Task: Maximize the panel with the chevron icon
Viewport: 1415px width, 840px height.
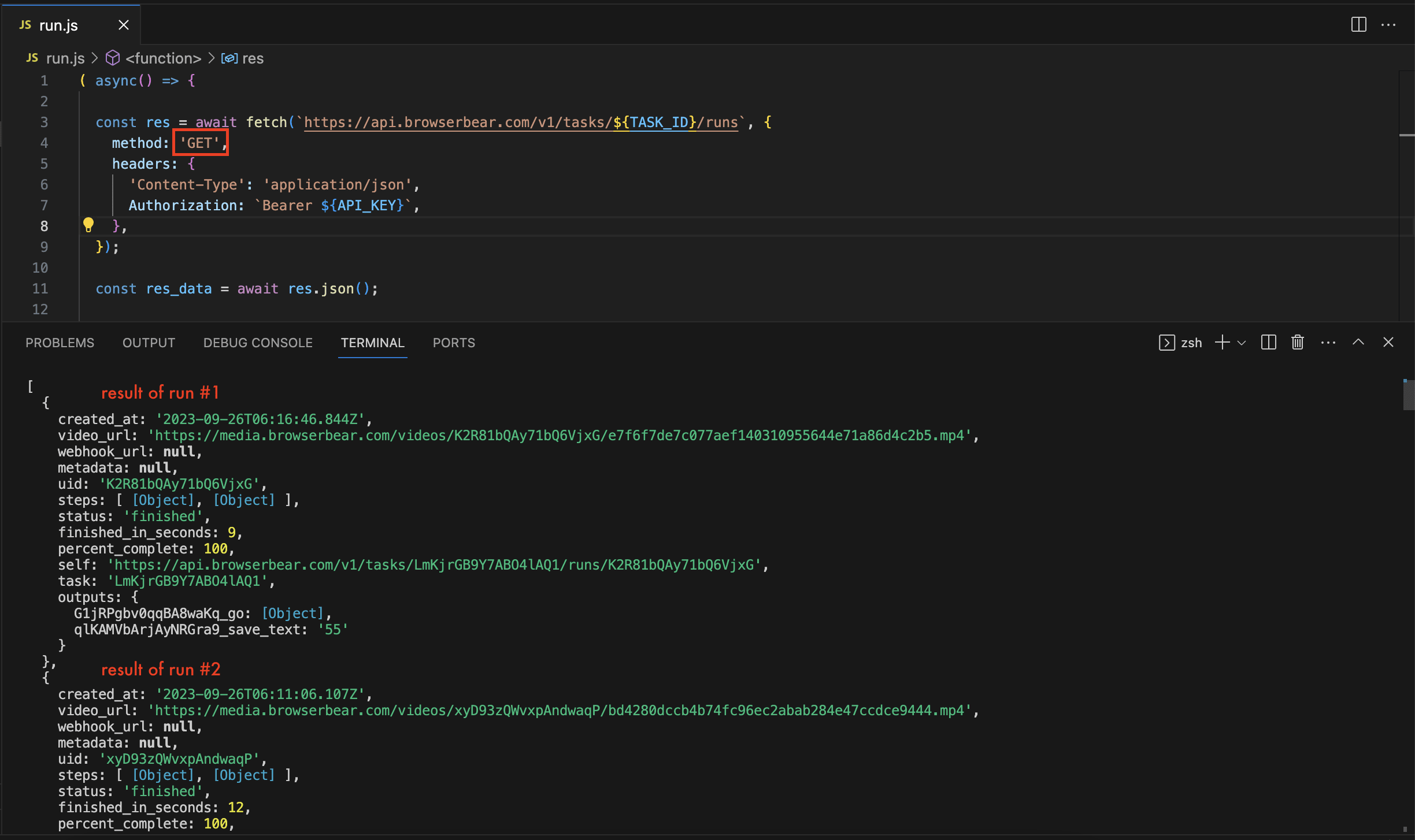Action: point(1358,342)
